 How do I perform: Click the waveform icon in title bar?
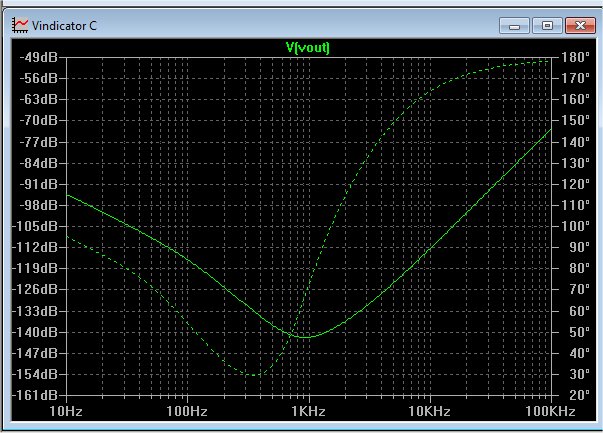tap(20, 25)
